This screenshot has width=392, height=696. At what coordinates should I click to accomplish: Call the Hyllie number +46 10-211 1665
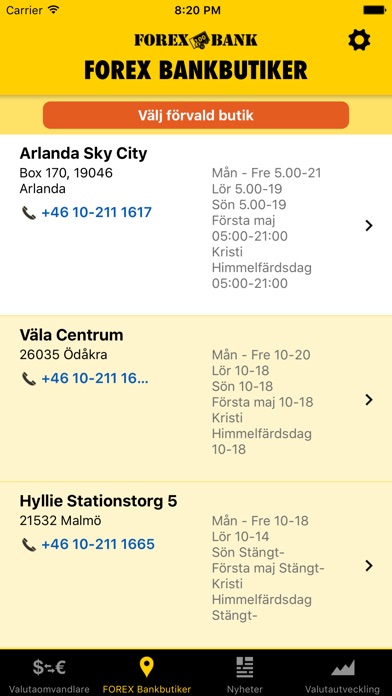[x=98, y=544]
